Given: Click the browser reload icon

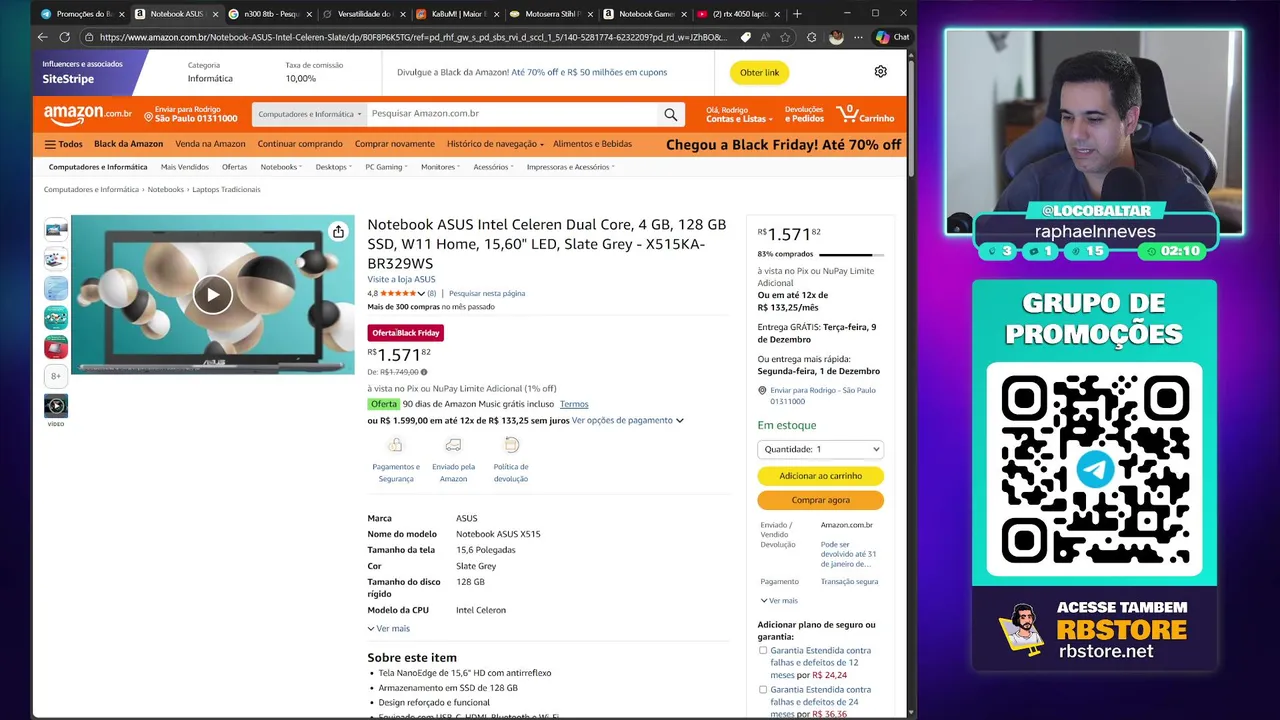Looking at the screenshot, I should (64, 37).
